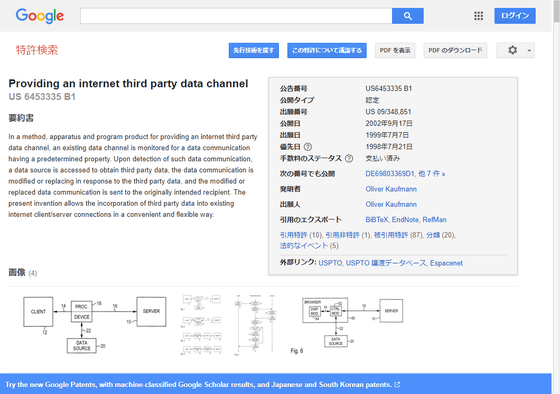Click the 先行技術を探す button

254,50
